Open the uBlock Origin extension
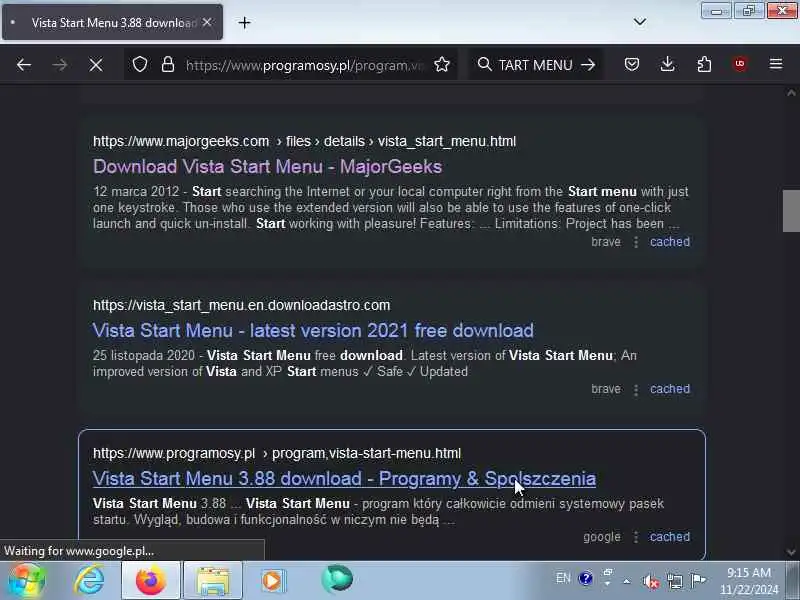The image size is (800, 600). pyautogui.click(x=739, y=64)
